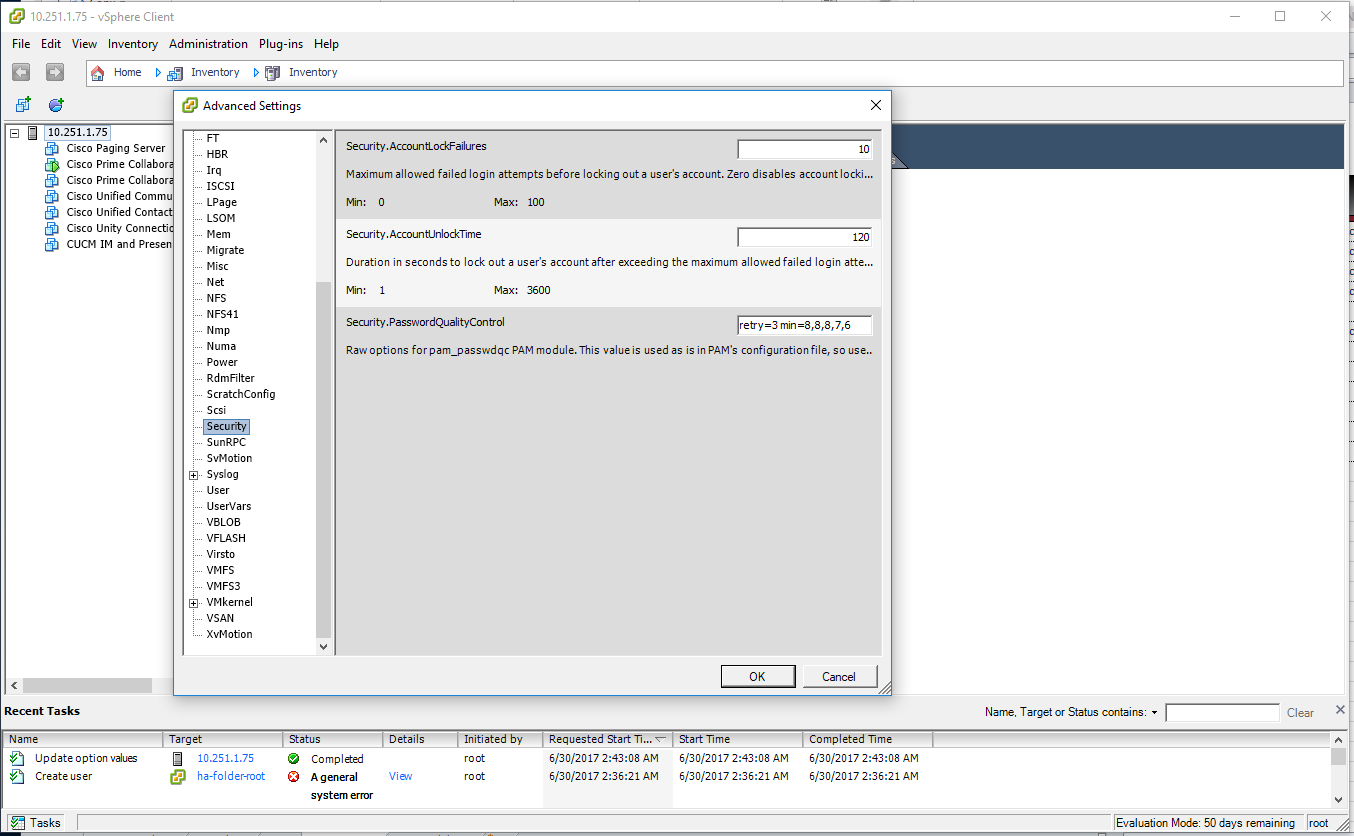Image resolution: width=1354 pixels, height=836 pixels.
Task: Click the green Completed status icon
Action: (x=292, y=758)
